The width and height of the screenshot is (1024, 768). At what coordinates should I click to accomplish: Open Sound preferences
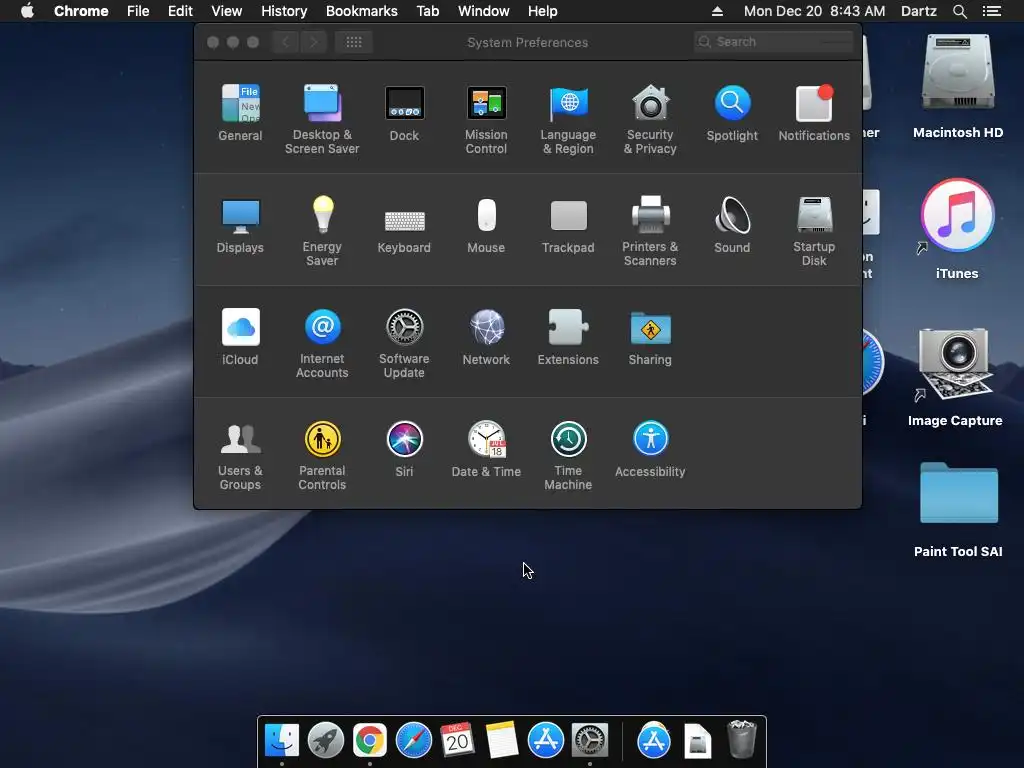(x=732, y=225)
